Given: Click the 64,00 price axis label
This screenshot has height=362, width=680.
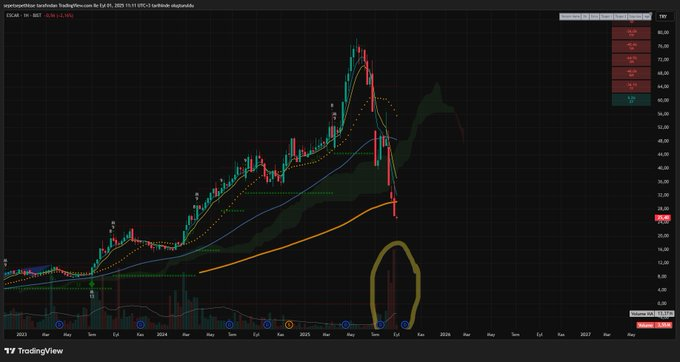Looking at the screenshot, I should 663,87.
